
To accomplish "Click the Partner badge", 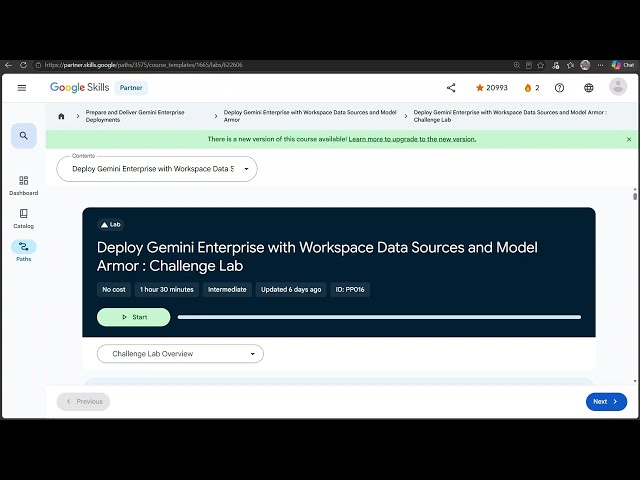I will (131, 88).
